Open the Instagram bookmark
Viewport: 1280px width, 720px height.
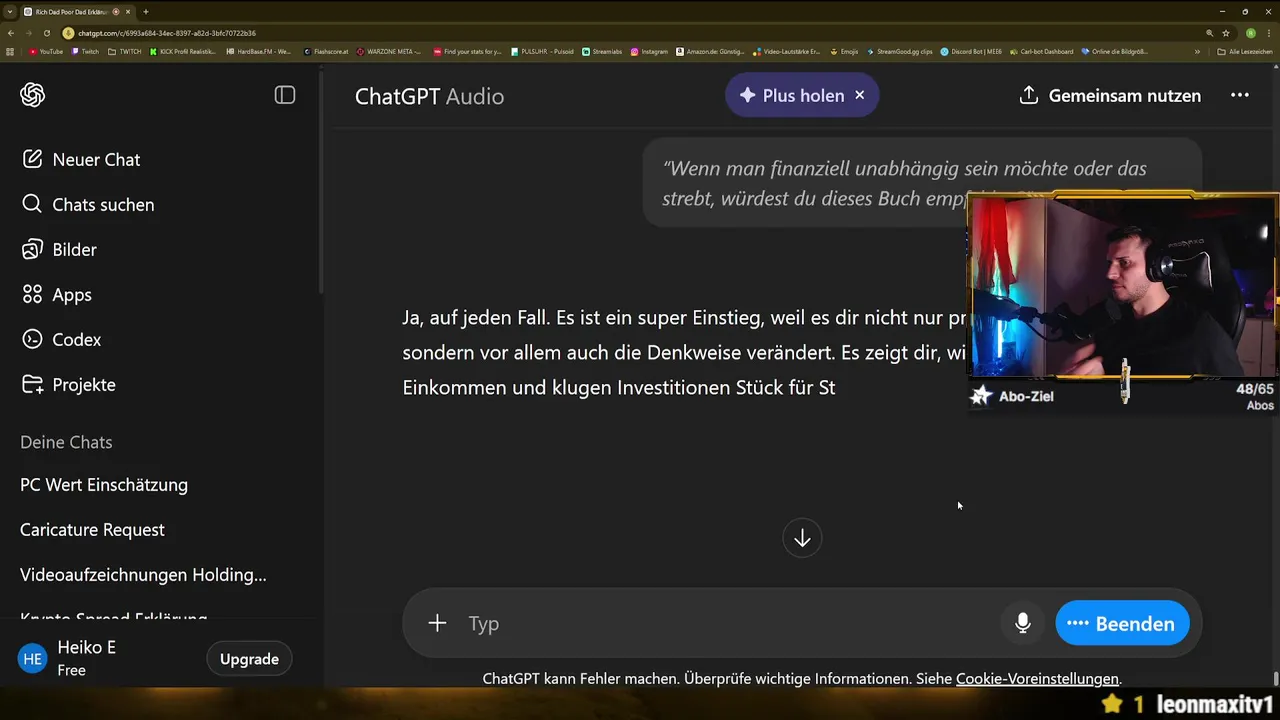[x=649, y=51]
